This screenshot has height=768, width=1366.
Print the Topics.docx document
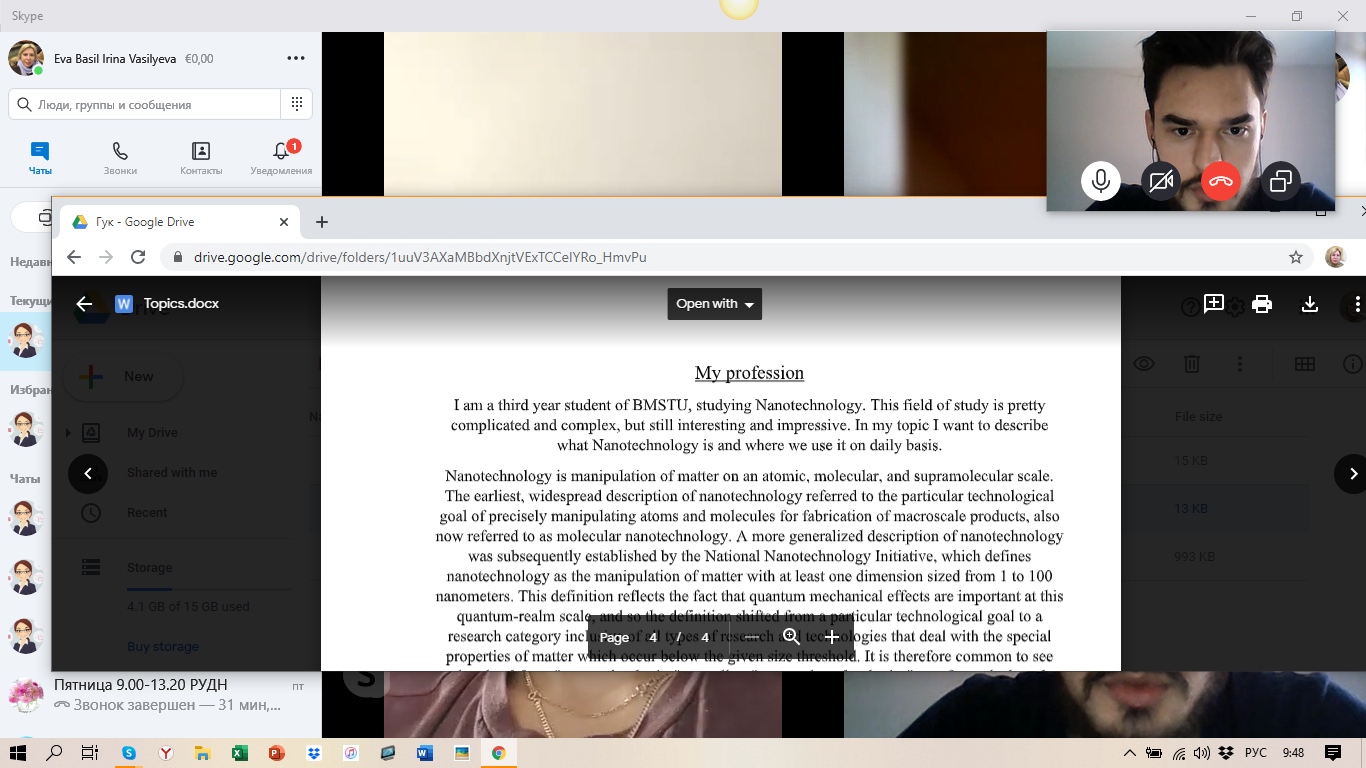1262,304
